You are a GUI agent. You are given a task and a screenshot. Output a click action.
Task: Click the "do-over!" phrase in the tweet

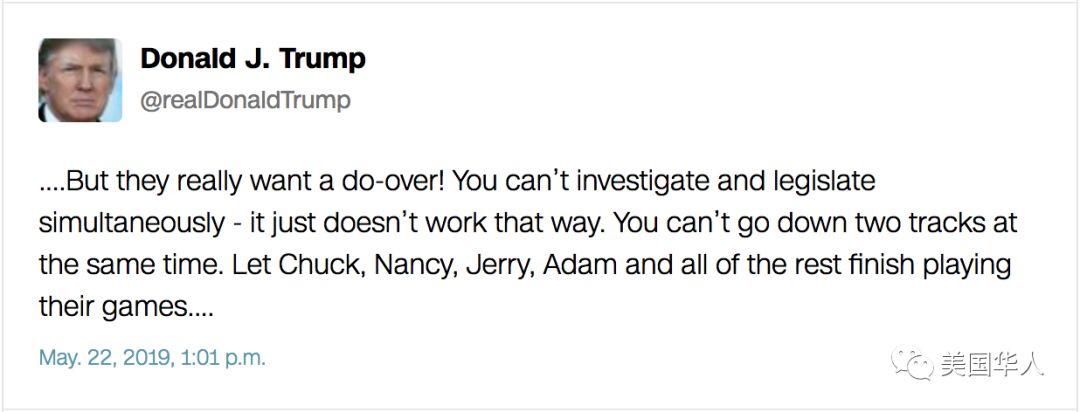[393, 181]
